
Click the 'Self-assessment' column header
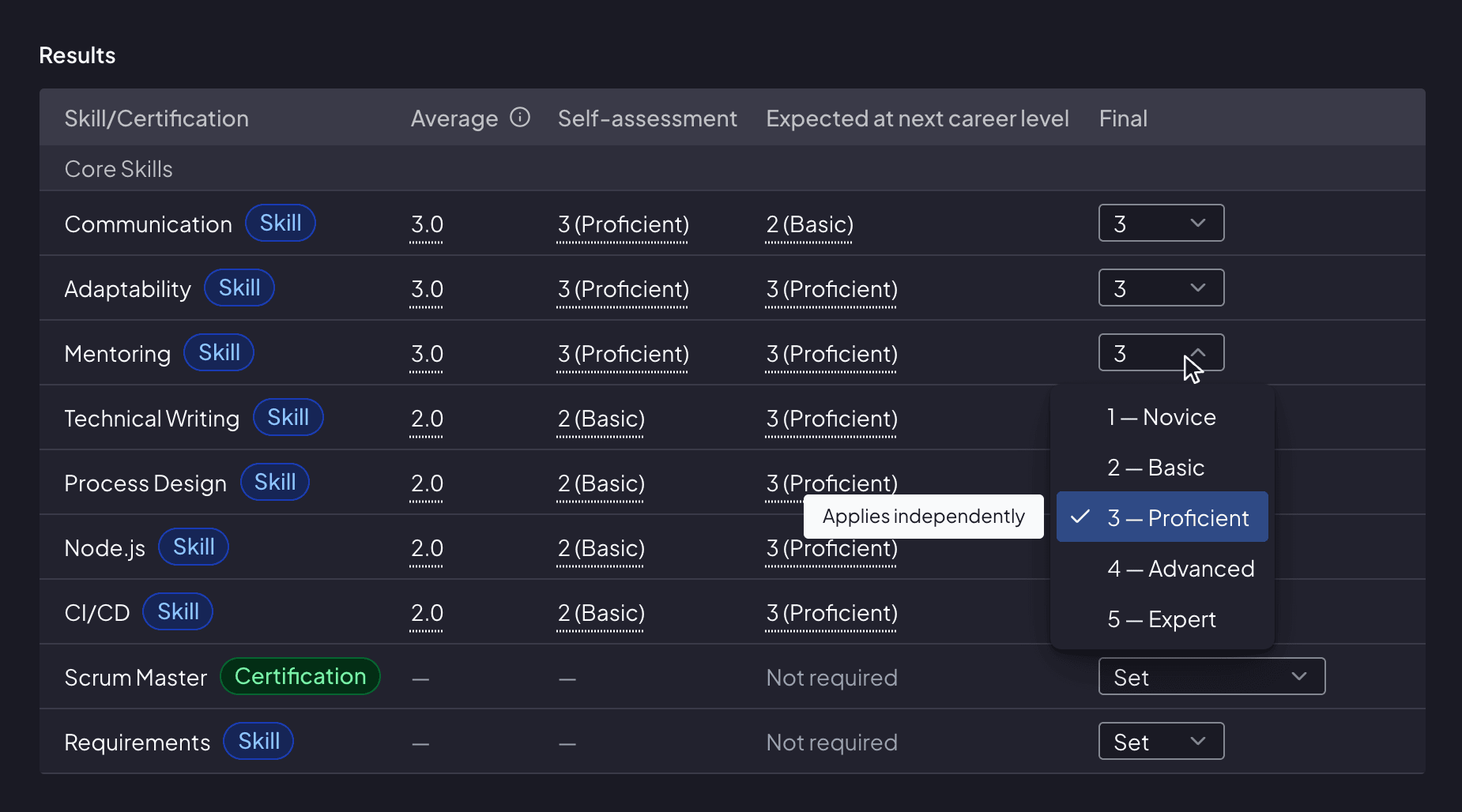(x=647, y=118)
